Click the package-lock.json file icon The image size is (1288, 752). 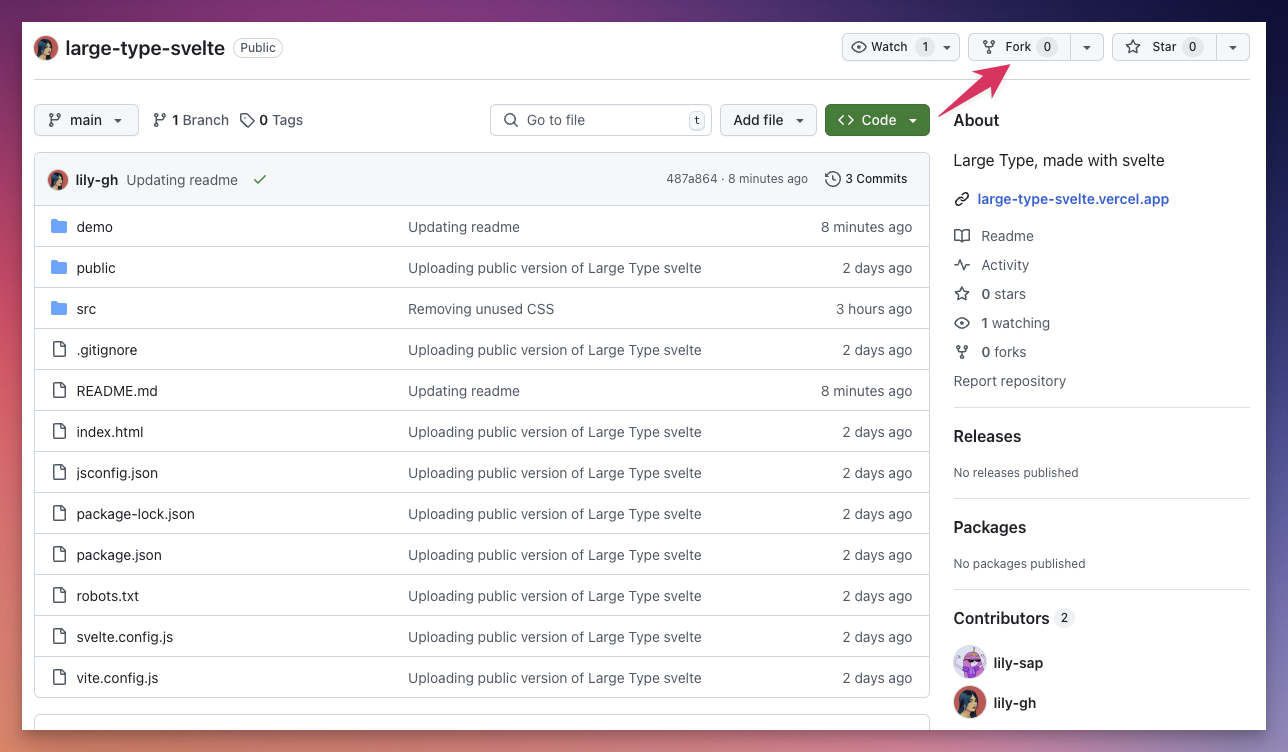[x=59, y=514]
